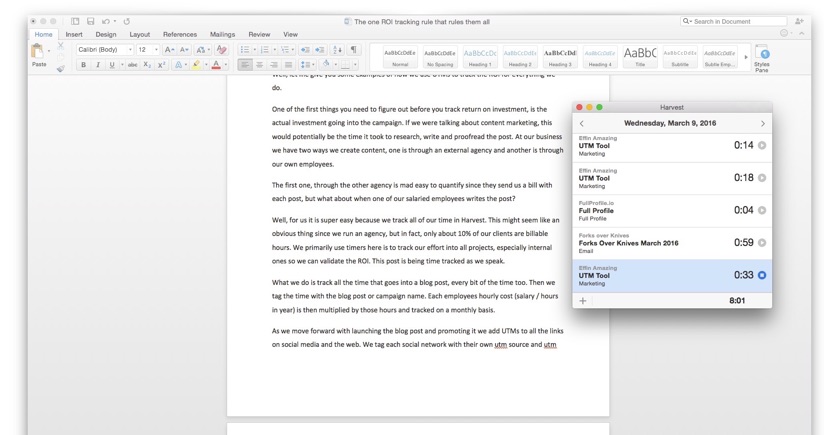The image size is (824, 435).
Task: Start timer on Forks Over Knives entry
Action: pyautogui.click(x=762, y=243)
